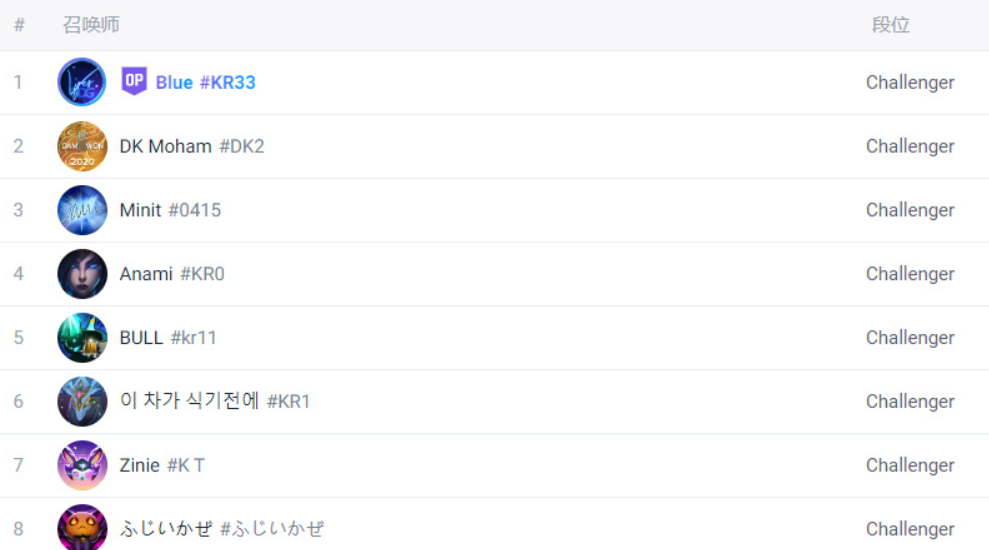Click the 段位 column header
The image size is (989, 550).
pyautogui.click(x=891, y=25)
